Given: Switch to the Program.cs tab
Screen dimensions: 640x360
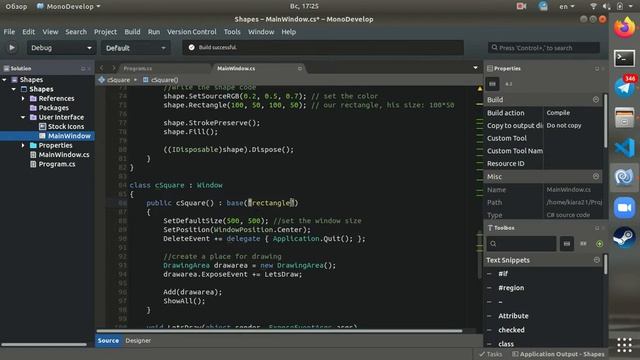Looking at the screenshot, I should 138,69.
